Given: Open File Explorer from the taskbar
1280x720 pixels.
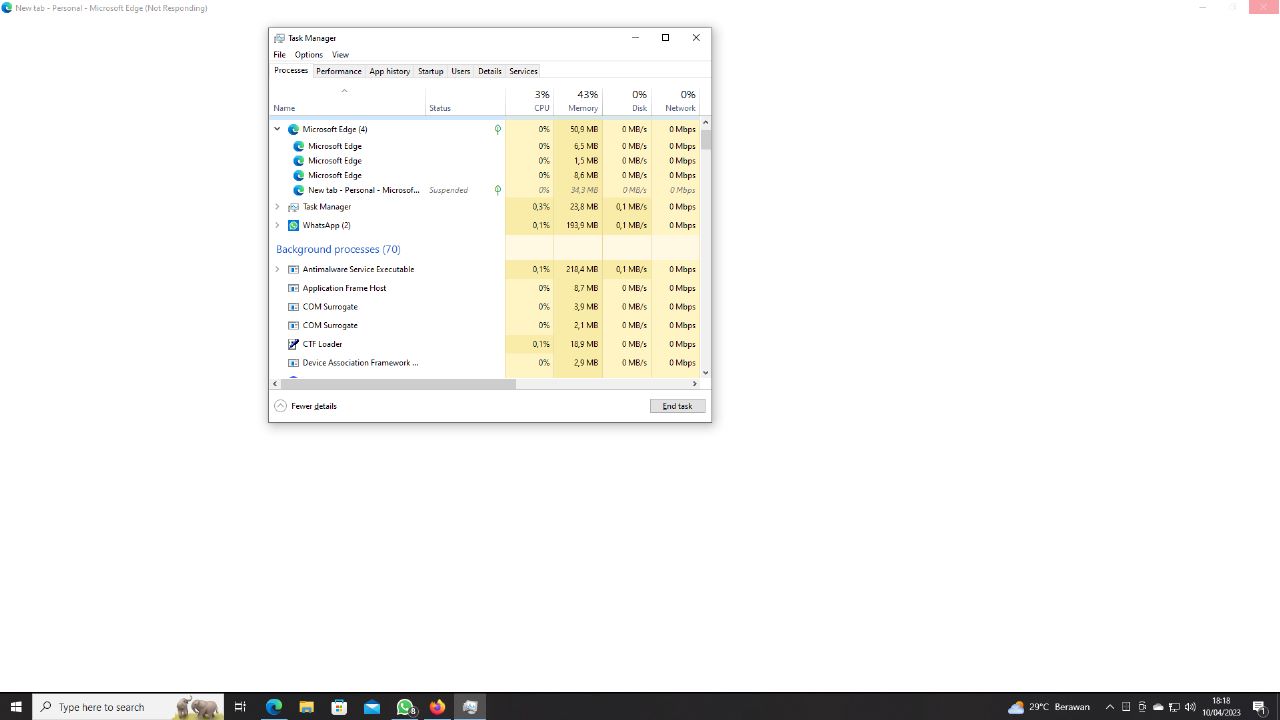Looking at the screenshot, I should pos(306,707).
